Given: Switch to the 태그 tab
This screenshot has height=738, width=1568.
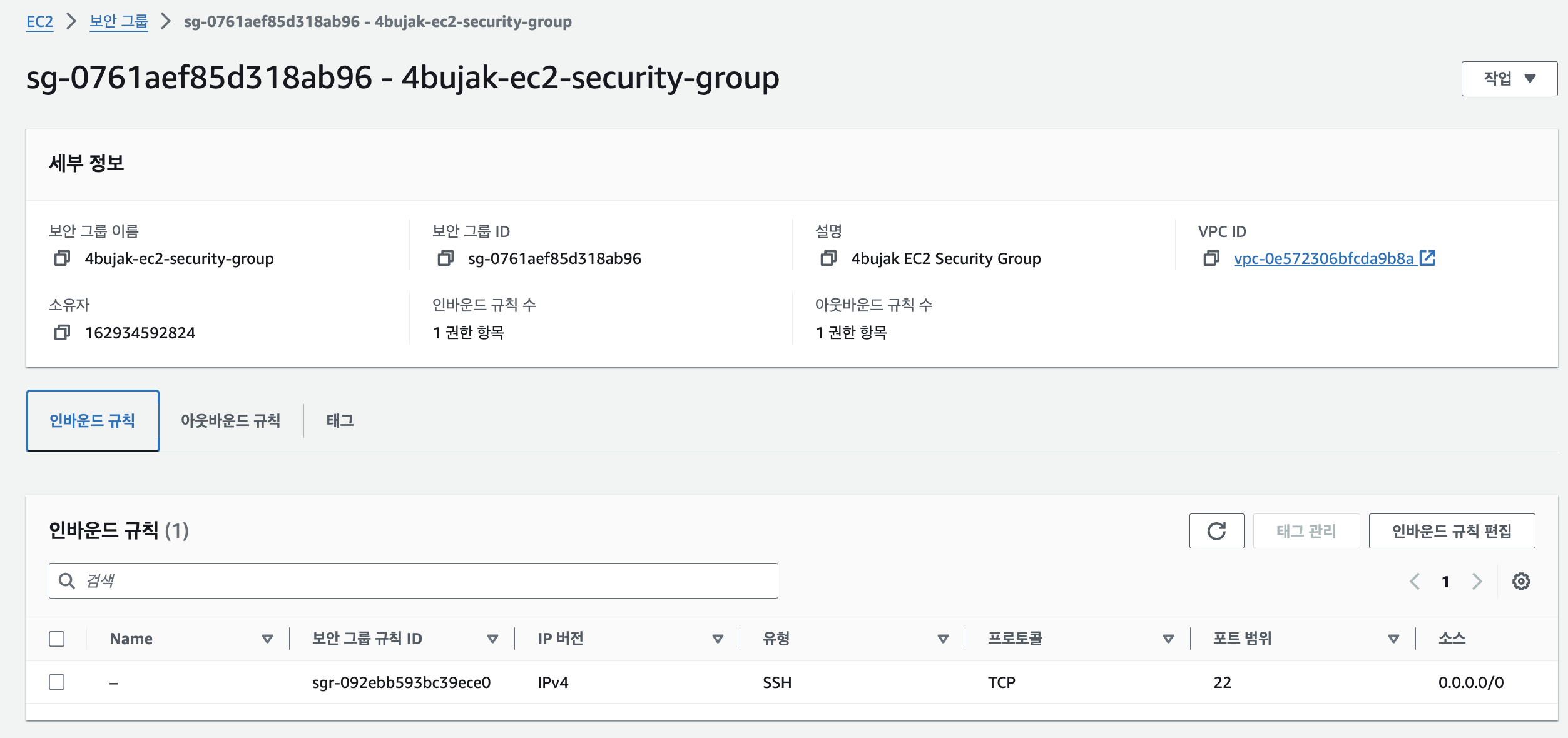Looking at the screenshot, I should 340,421.
